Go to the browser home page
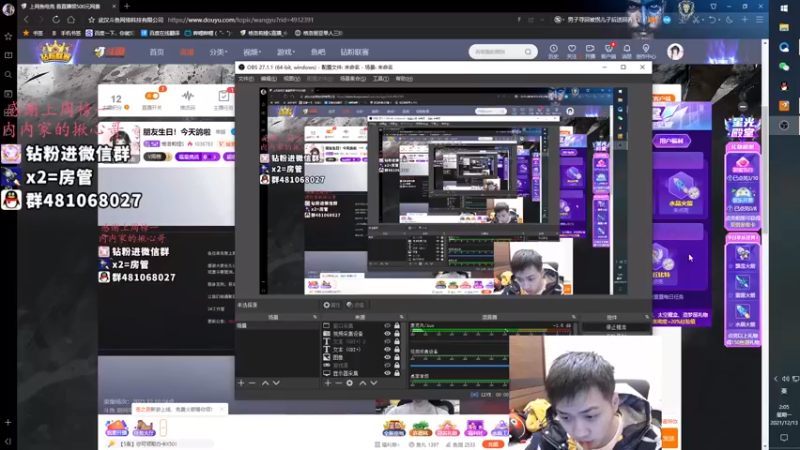This screenshot has height=450, width=800. click(x=71, y=20)
